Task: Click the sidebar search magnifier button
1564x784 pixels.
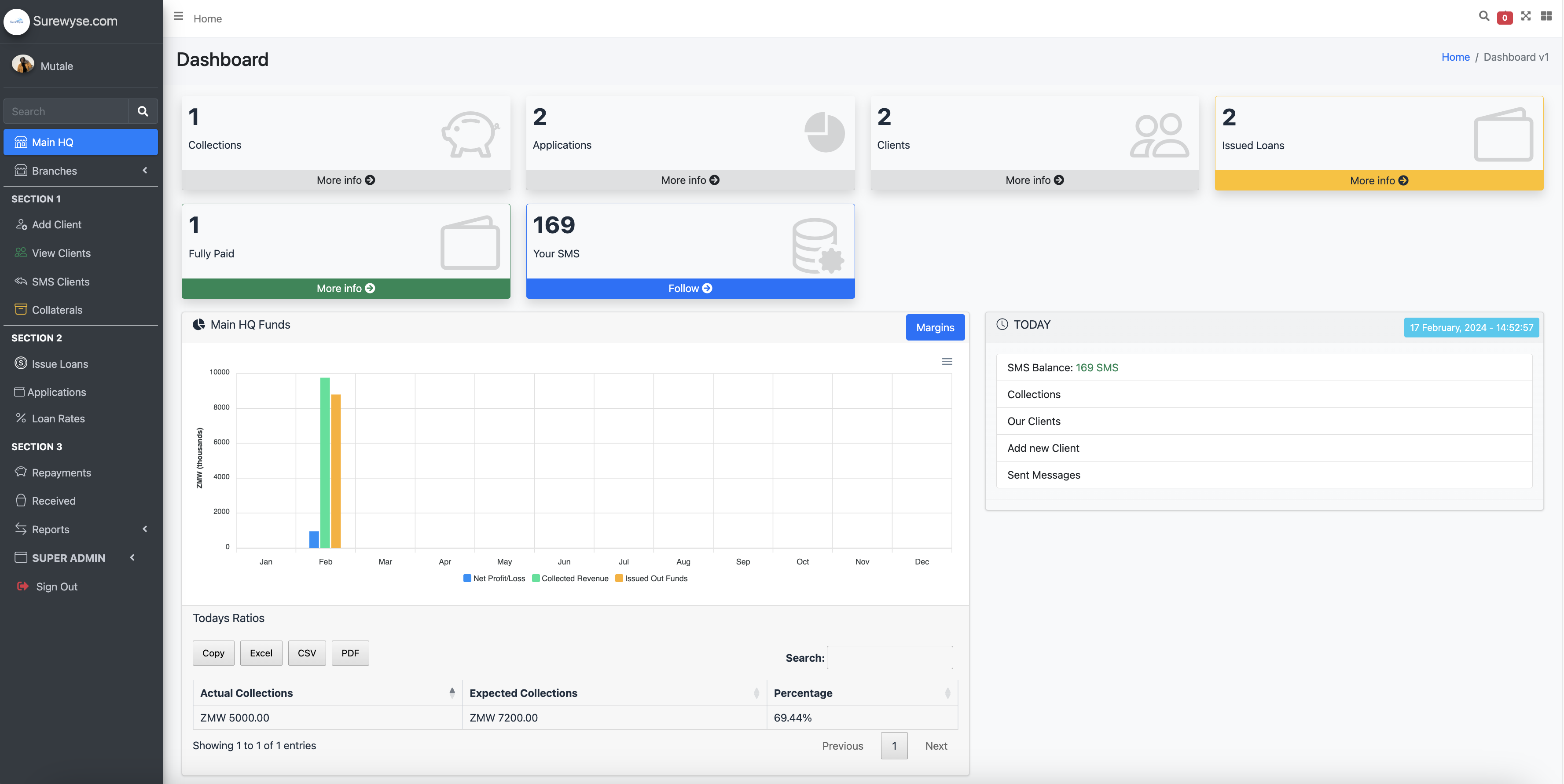Action: [x=143, y=111]
